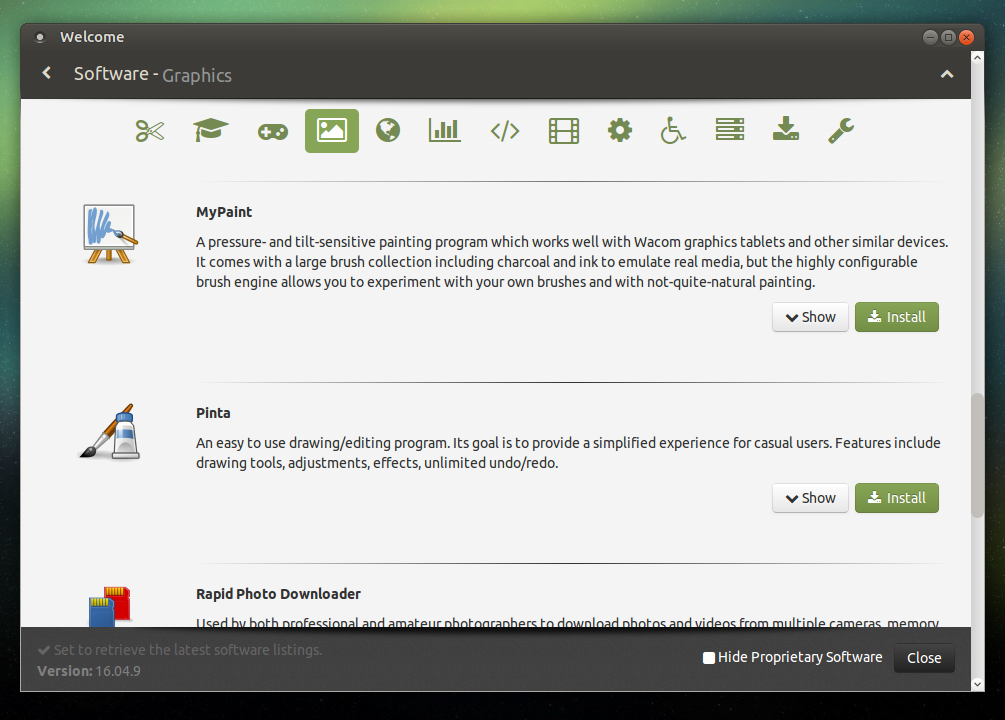Viewport: 1005px width, 720px height.
Task: Install the MyPaint painting program
Action: (896, 317)
